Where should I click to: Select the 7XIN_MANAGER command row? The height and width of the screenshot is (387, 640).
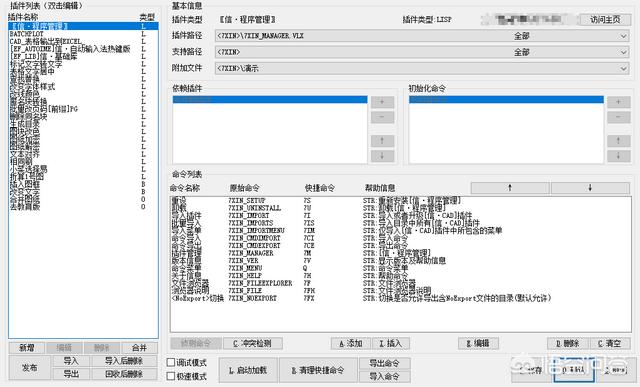(400, 253)
